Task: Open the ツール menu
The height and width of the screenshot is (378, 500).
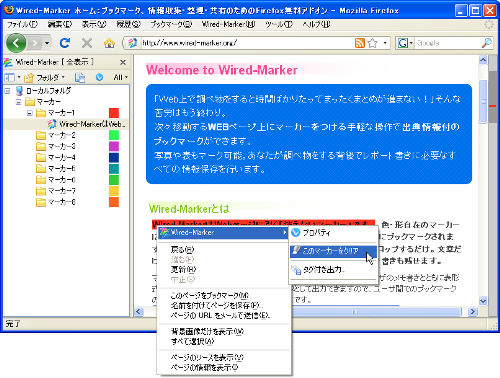Action: pos(279,24)
